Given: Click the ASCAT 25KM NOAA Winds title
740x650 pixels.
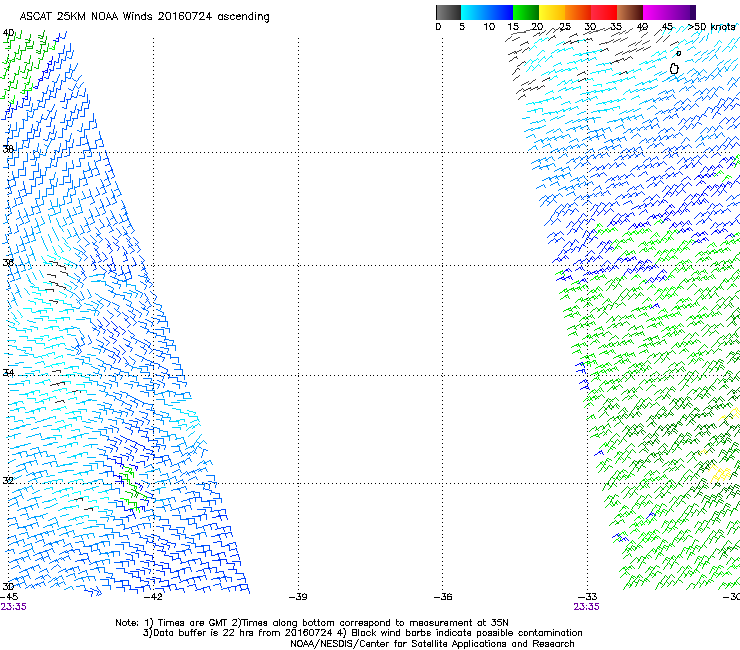Looking at the screenshot, I should [x=144, y=17].
